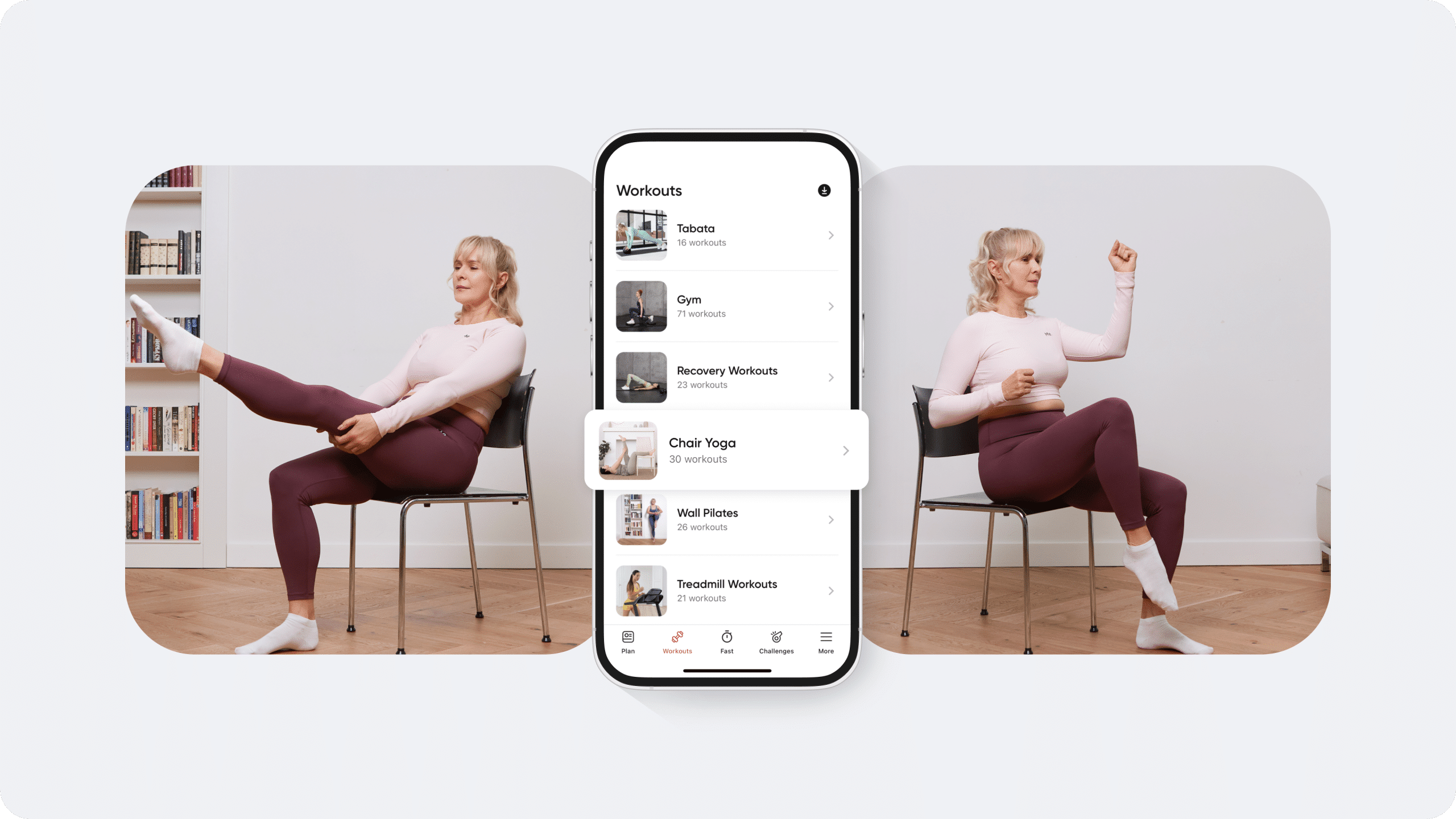
Task: Tap the download icon top right
Action: [824, 190]
